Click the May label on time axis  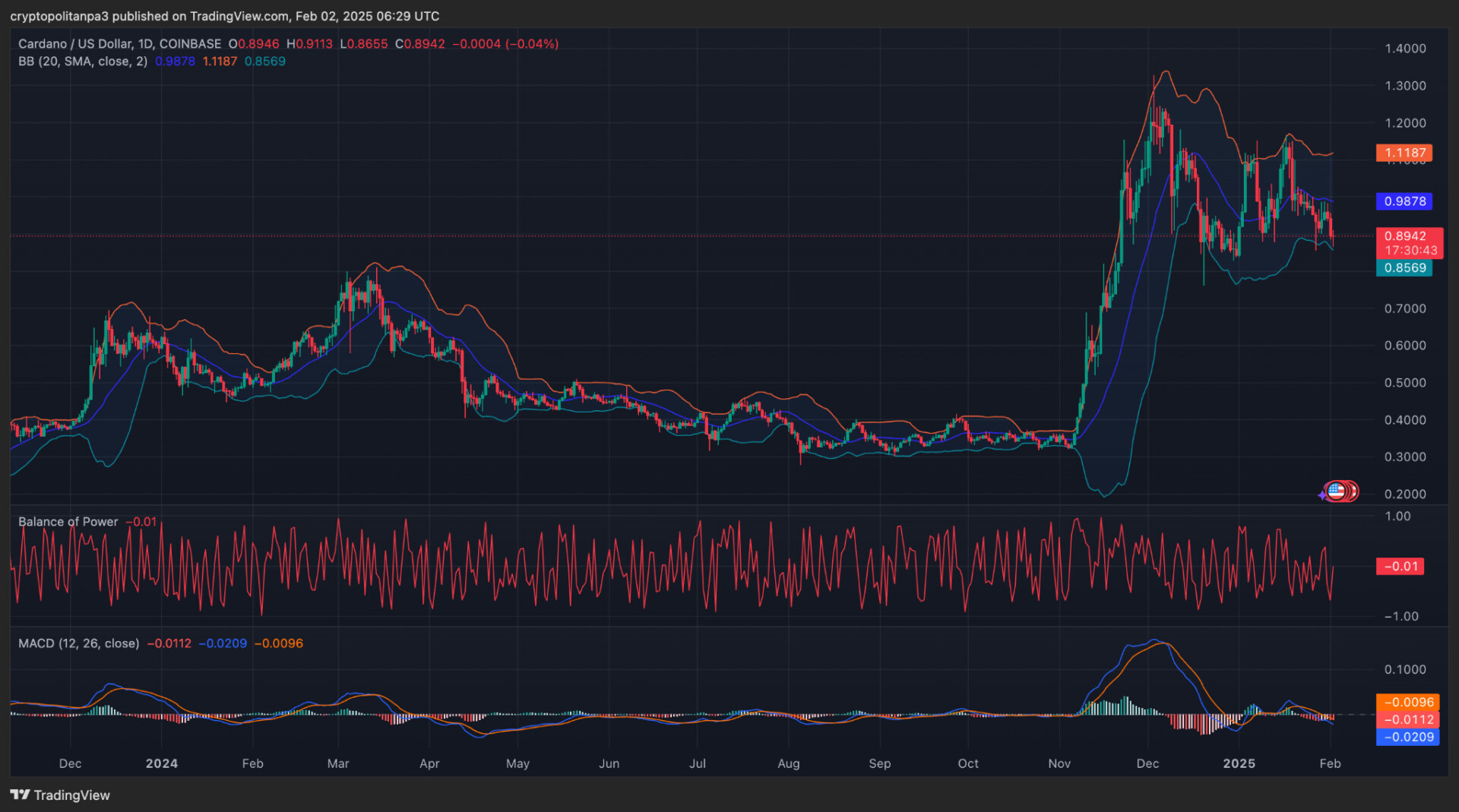pyautogui.click(x=518, y=764)
